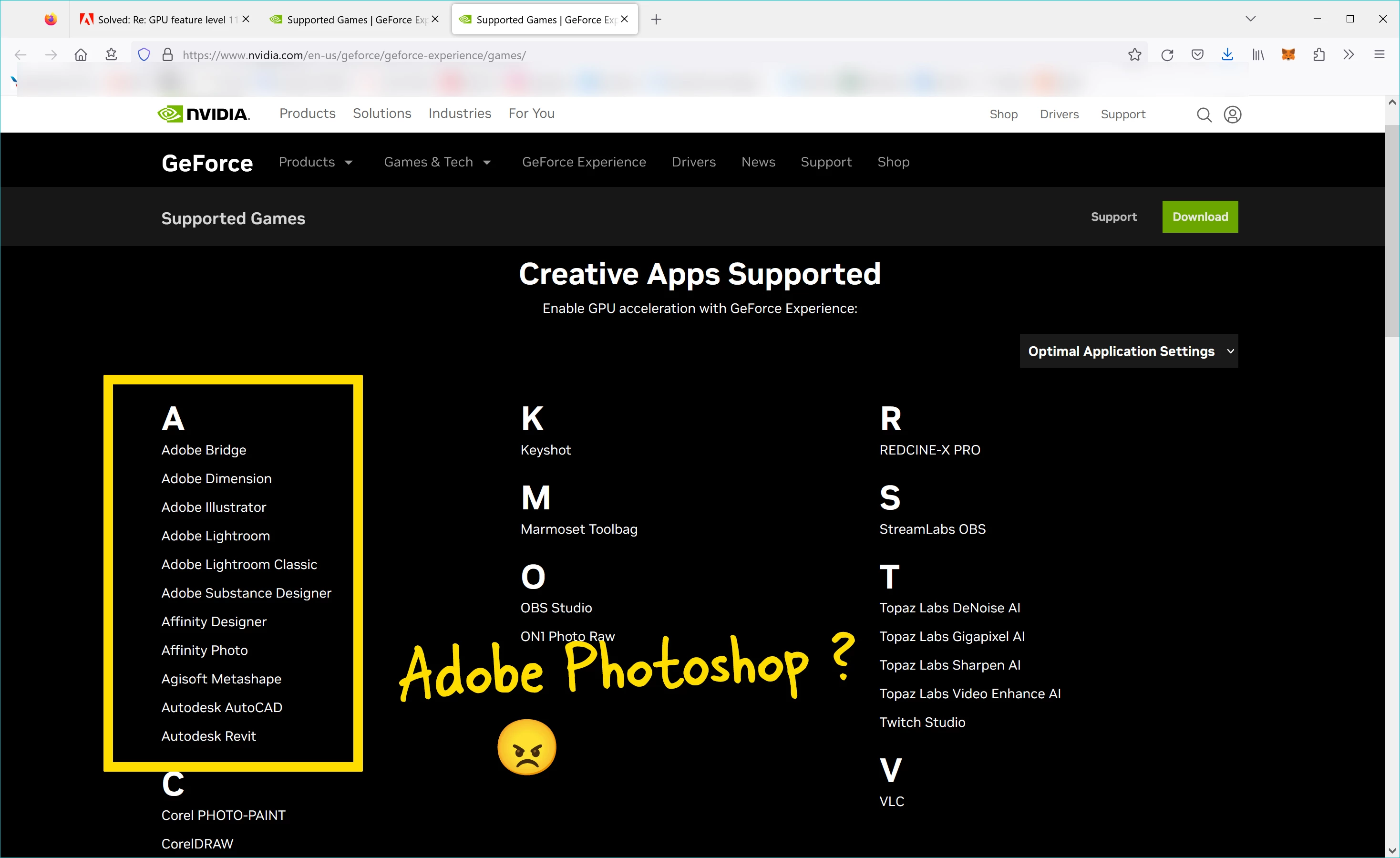Expand the Games & Tech dropdown
The width and height of the screenshot is (1400, 858).
tap(437, 163)
